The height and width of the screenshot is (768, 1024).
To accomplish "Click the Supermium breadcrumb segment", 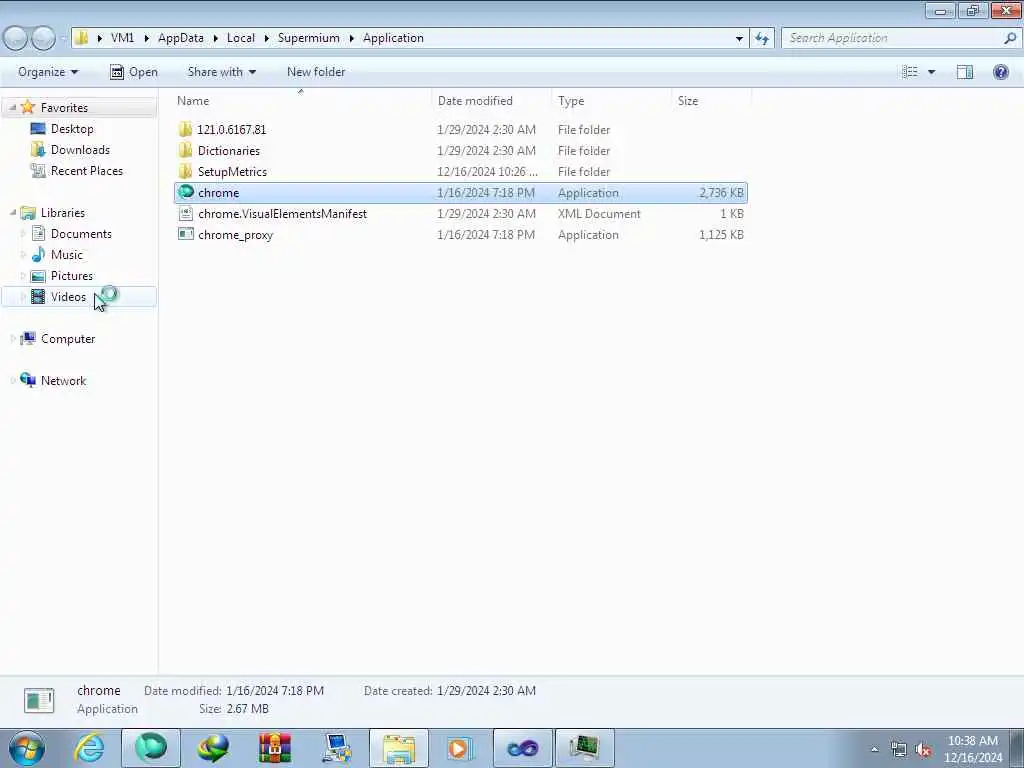I will (x=308, y=38).
